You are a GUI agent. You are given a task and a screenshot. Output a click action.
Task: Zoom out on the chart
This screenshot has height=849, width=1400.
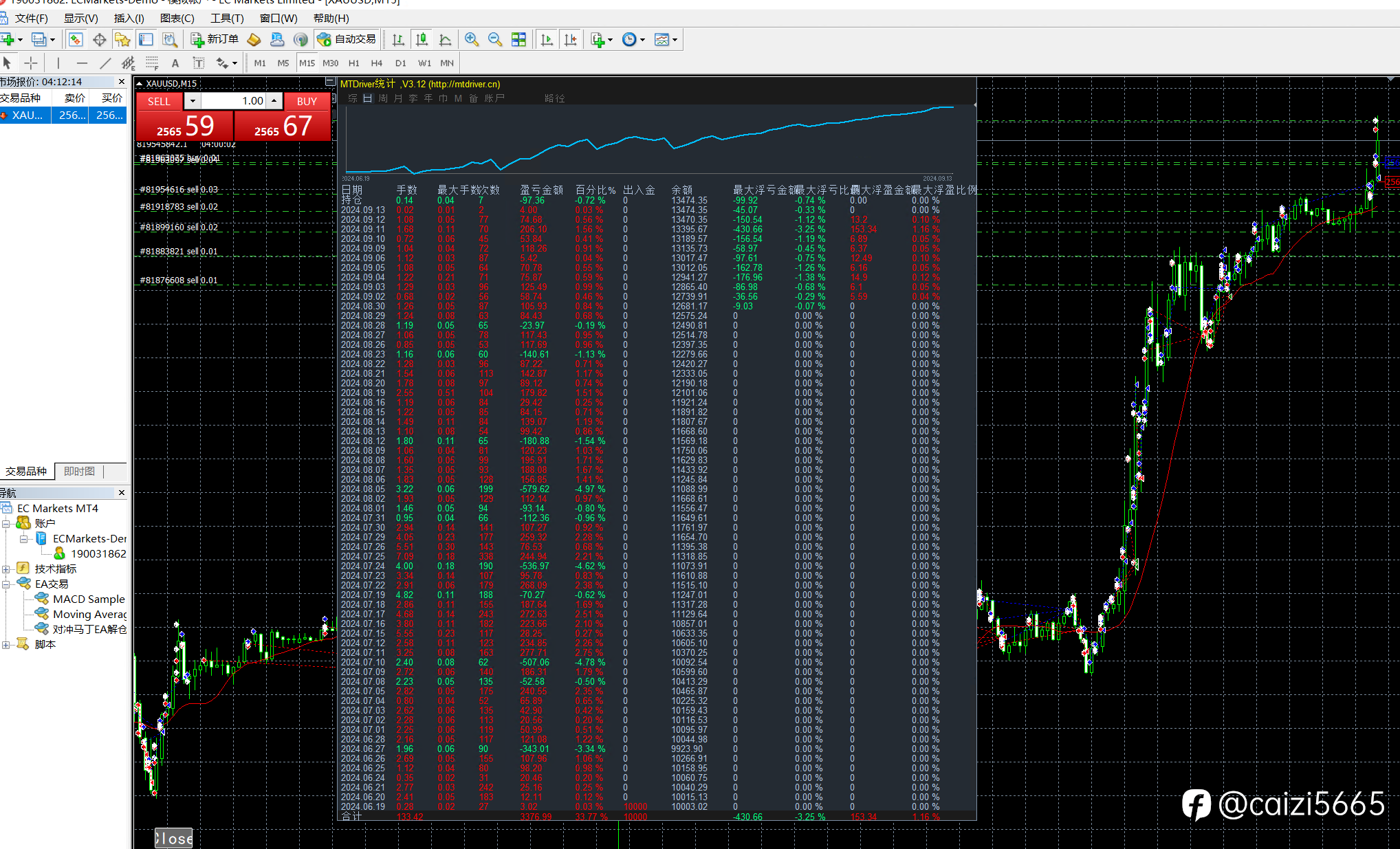pyautogui.click(x=495, y=40)
